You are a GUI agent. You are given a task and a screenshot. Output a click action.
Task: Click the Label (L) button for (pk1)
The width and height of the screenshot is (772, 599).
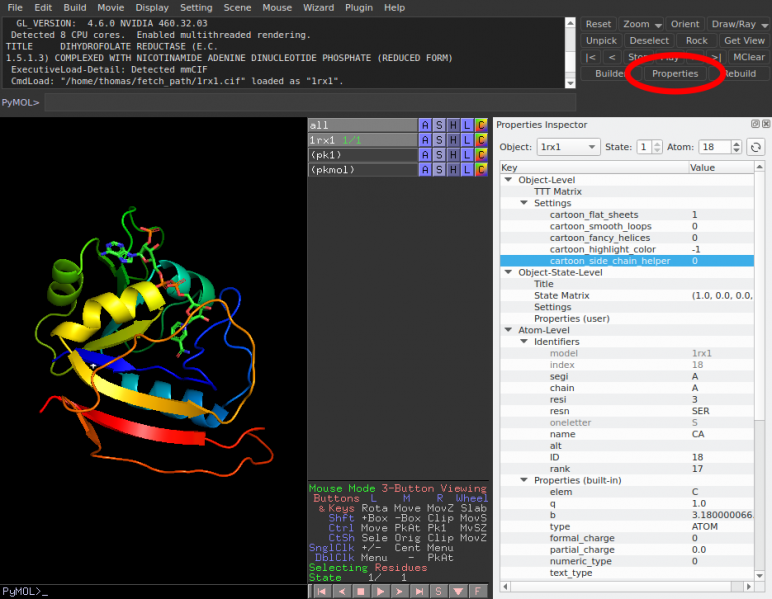click(467, 156)
